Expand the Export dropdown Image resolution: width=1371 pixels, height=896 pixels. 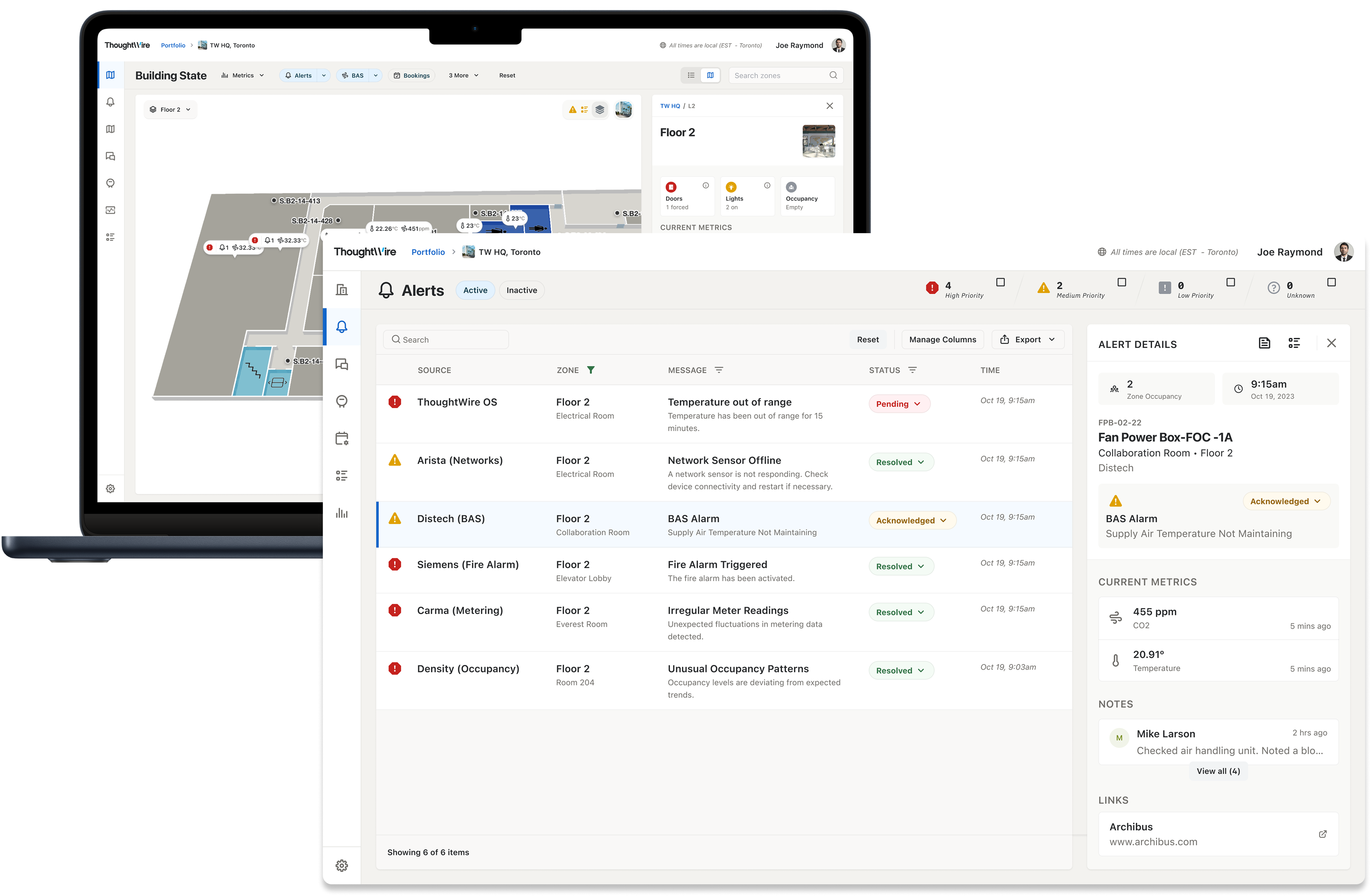(x=1028, y=339)
